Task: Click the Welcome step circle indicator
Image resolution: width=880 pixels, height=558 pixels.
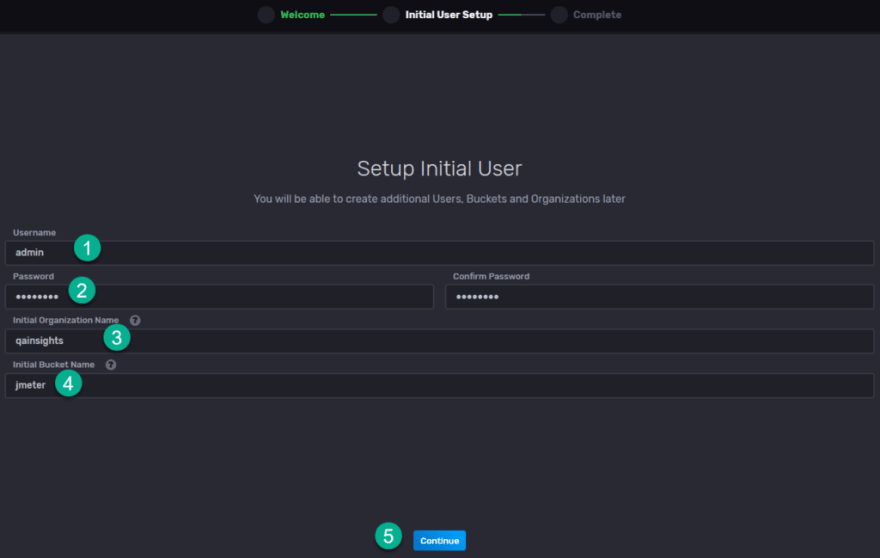Action: click(266, 15)
